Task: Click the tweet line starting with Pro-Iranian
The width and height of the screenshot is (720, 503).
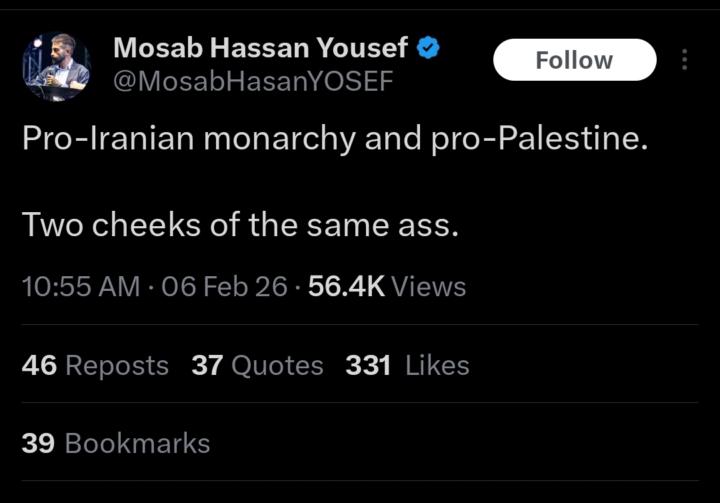Action: point(335,138)
